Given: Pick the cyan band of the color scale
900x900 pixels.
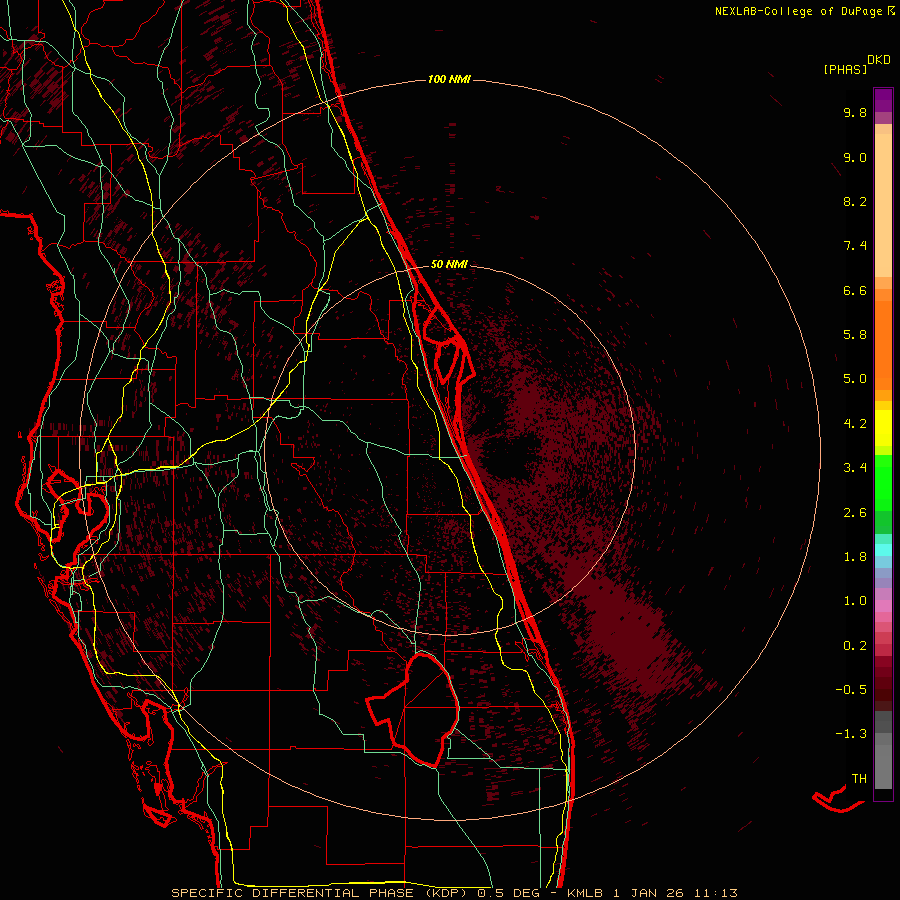Looking at the screenshot, I should (x=883, y=549).
